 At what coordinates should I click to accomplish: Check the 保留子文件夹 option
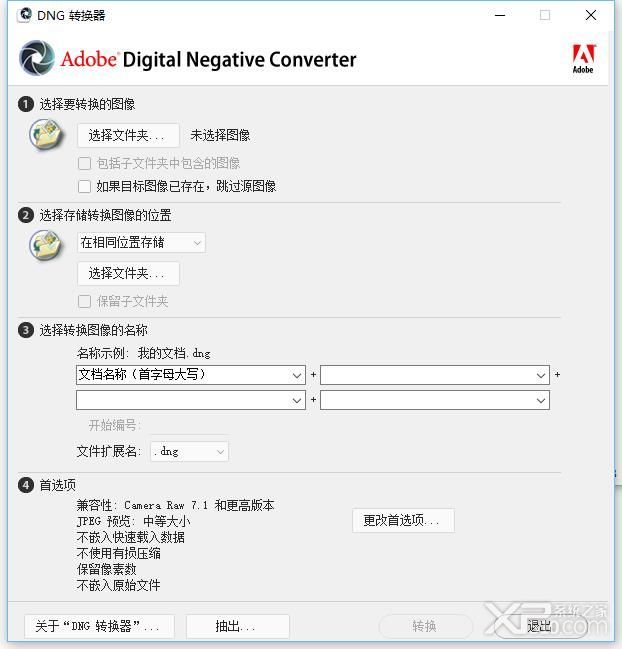coord(84,301)
